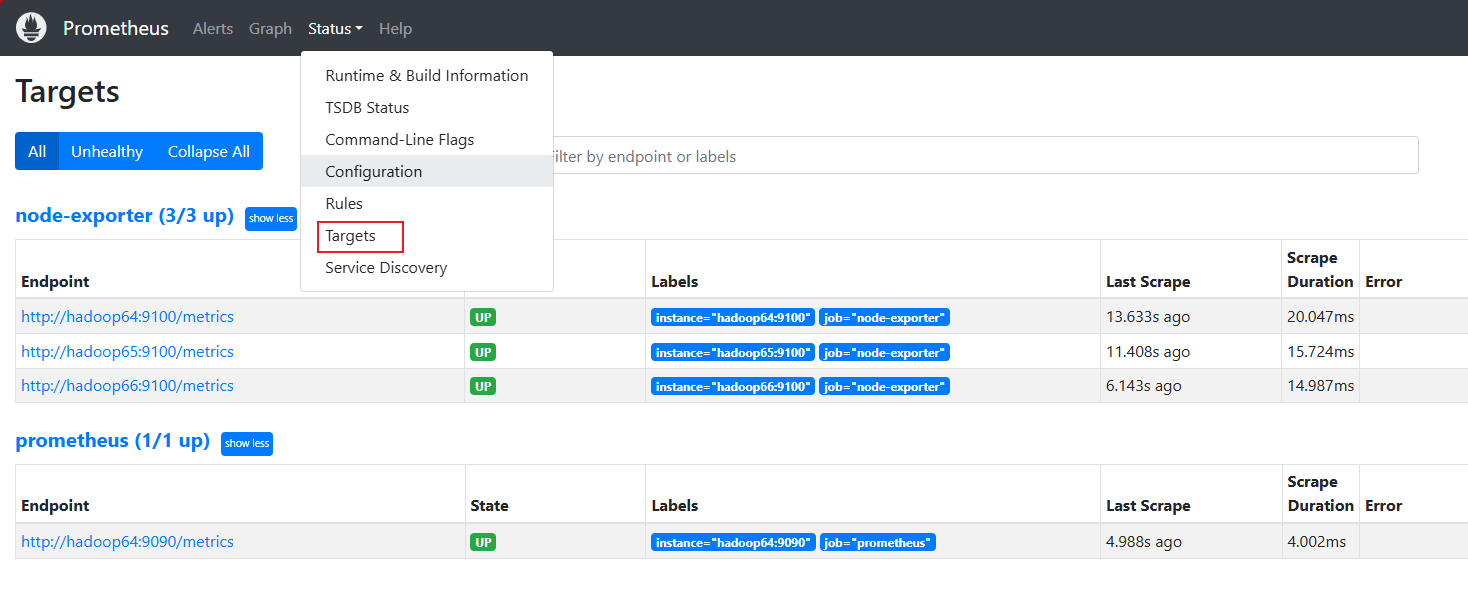Image resolution: width=1468 pixels, height=596 pixels.
Task: Click the 6.143s ago last scrape value
Action: coord(1144,386)
